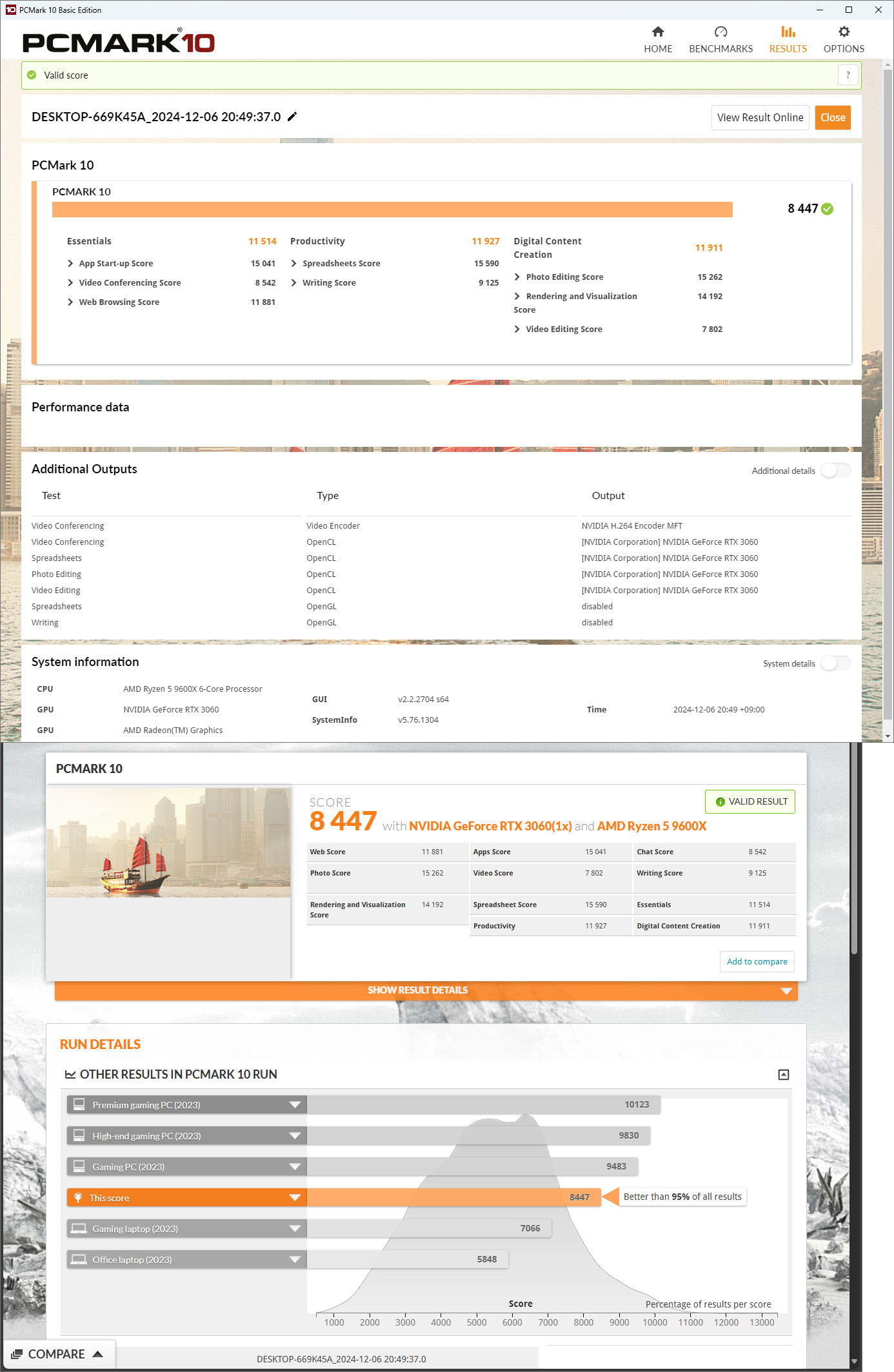Click the PCMark 10 title bar app icon

pyautogui.click(x=10, y=10)
